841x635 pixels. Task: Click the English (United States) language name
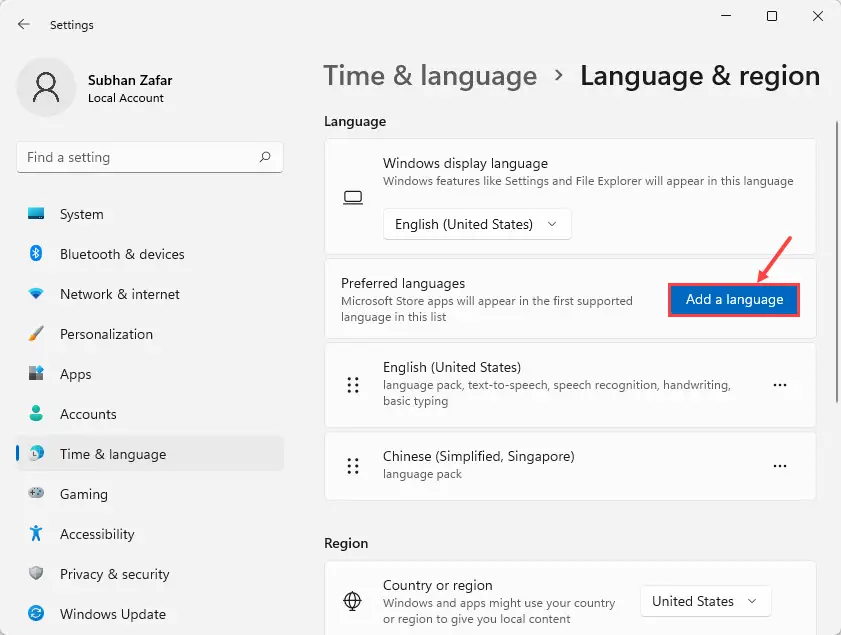[452, 367]
